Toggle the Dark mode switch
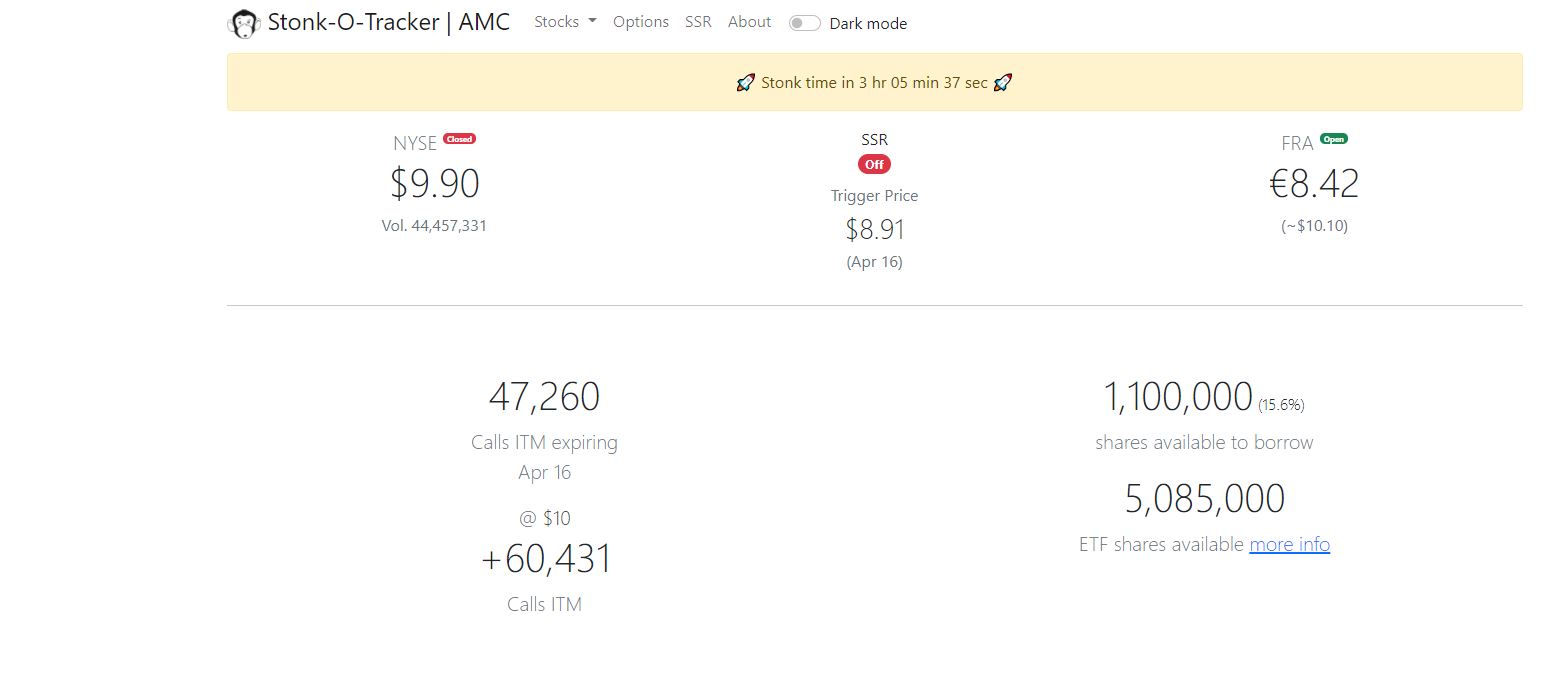This screenshot has width=1568, height=679. click(x=804, y=23)
